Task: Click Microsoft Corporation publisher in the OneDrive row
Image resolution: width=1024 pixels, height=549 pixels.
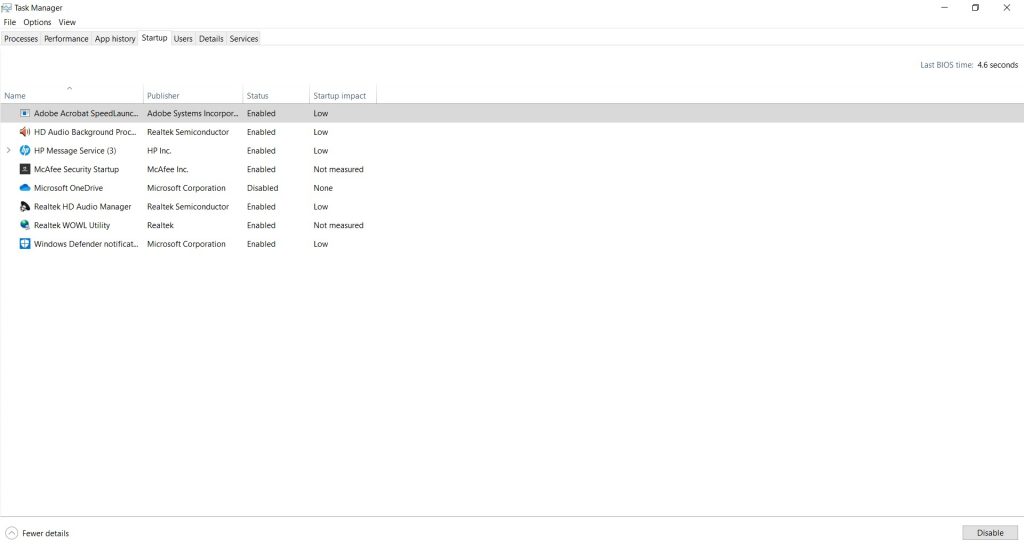Action: click(186, 187)
